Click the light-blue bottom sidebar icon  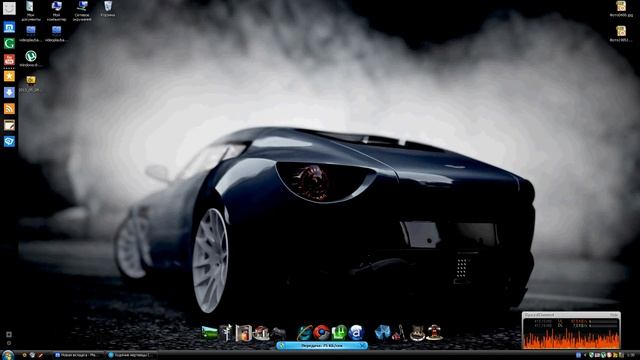pyautogui.click(x=9, y=141)
